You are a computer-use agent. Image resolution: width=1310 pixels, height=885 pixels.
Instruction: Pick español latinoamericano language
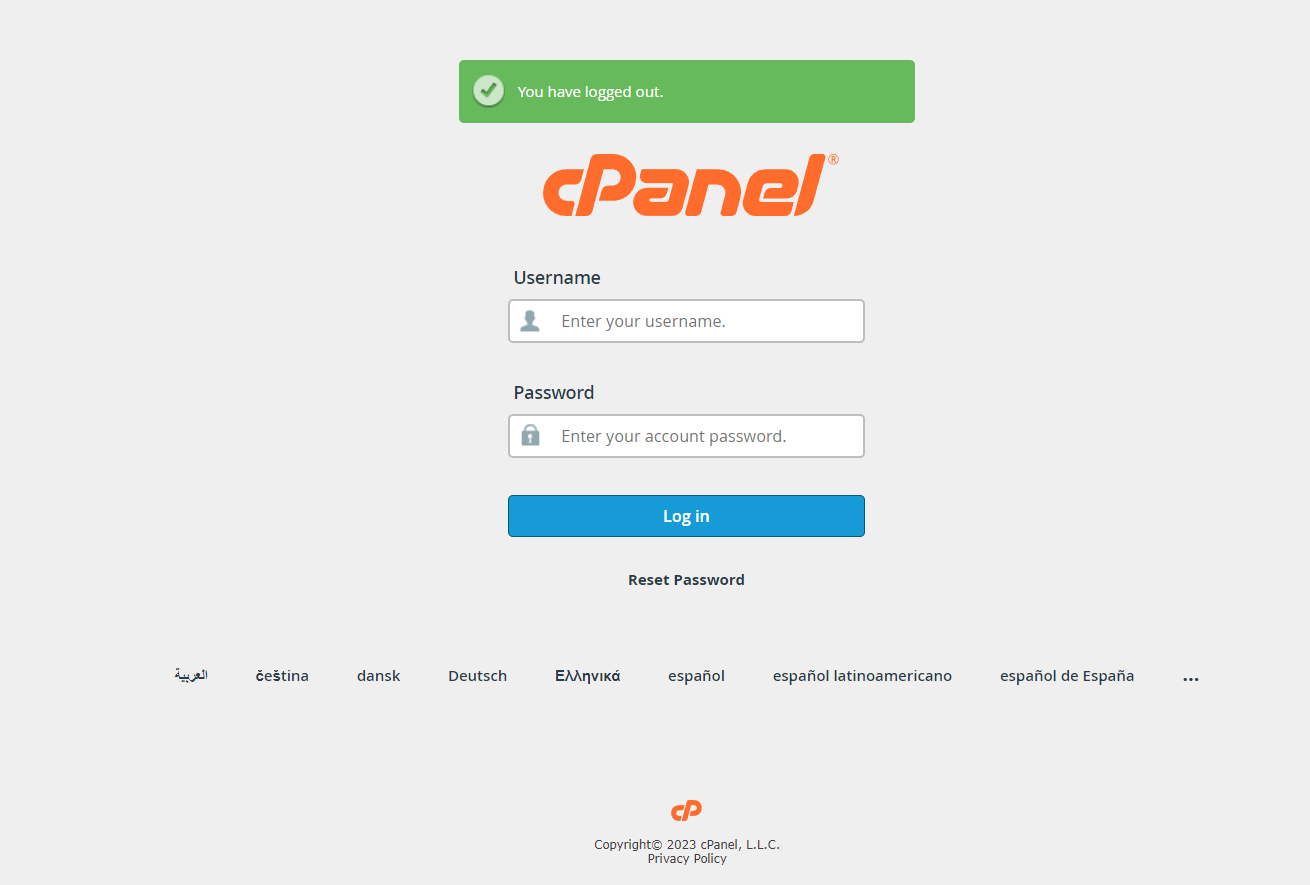(x=862, y=676)
